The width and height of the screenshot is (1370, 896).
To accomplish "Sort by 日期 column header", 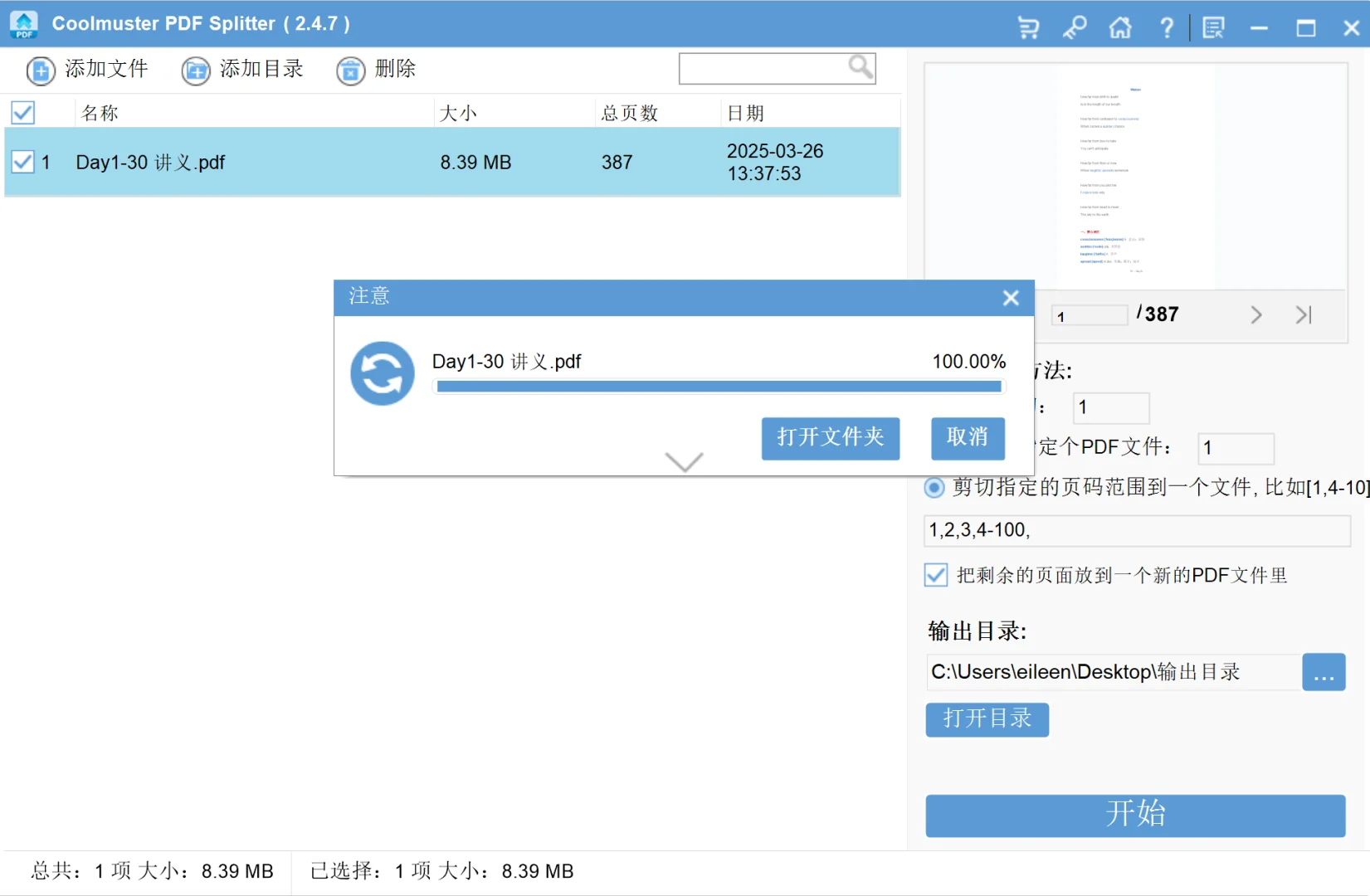I will (745, 113).
